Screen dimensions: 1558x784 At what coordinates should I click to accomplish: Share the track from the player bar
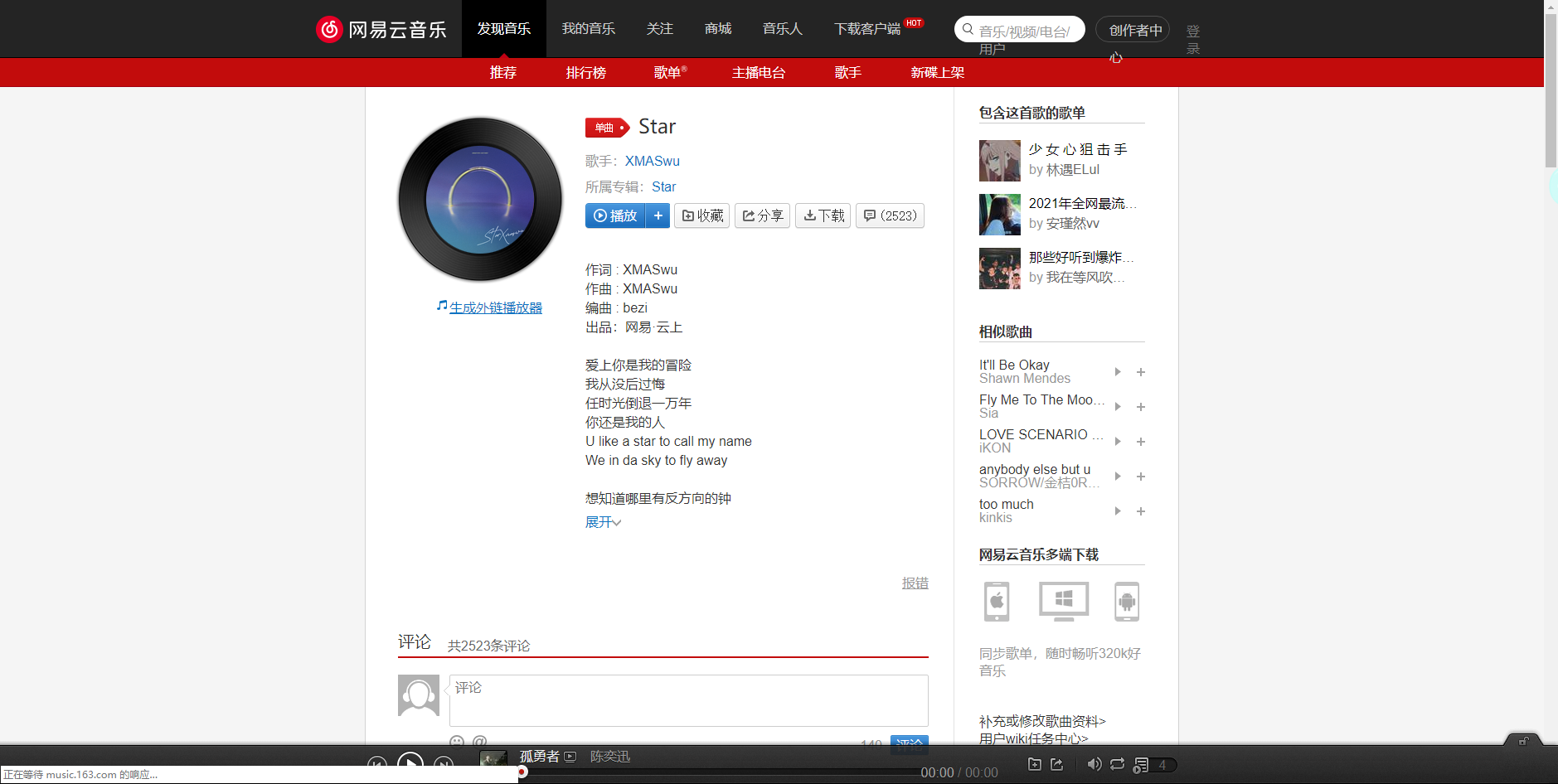coord(1056,764)
